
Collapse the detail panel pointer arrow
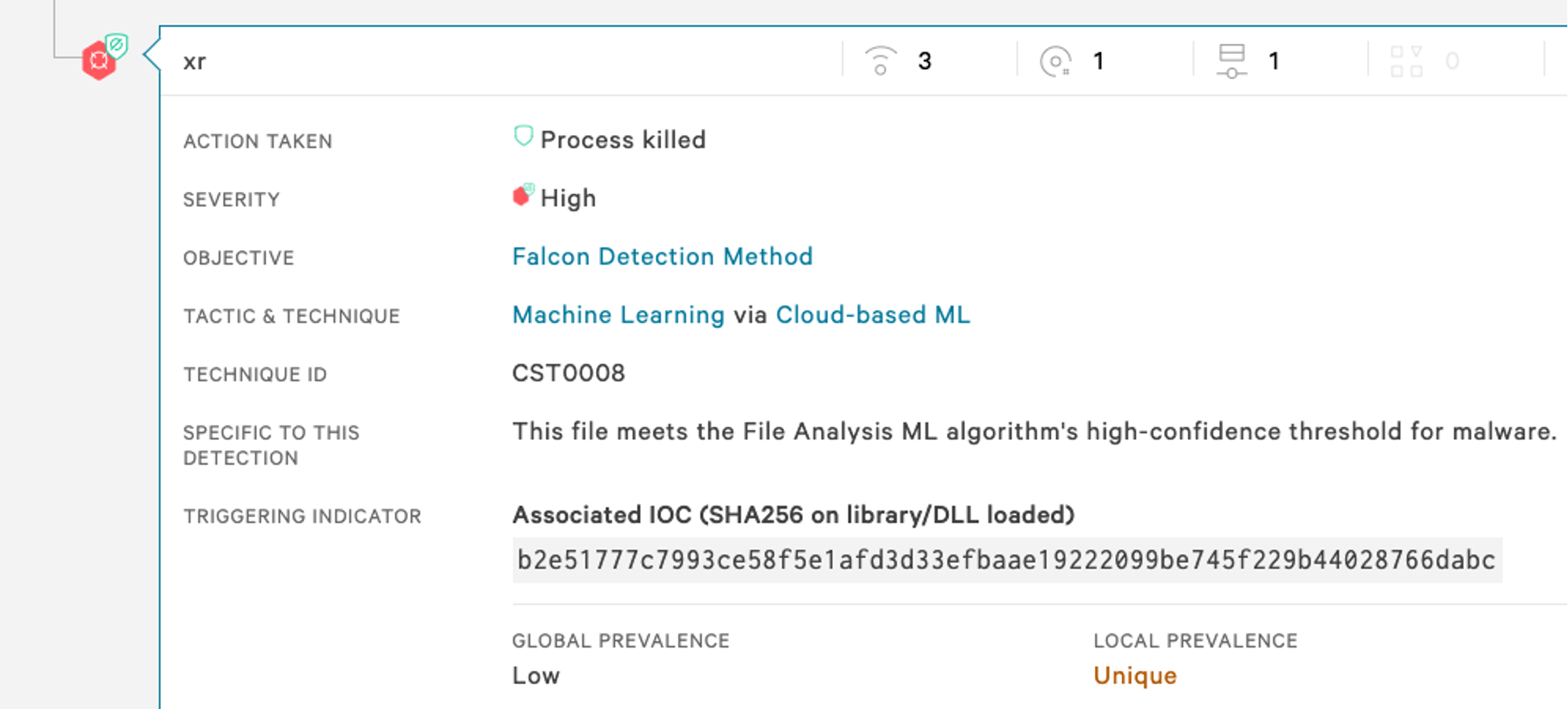point(152,55)
